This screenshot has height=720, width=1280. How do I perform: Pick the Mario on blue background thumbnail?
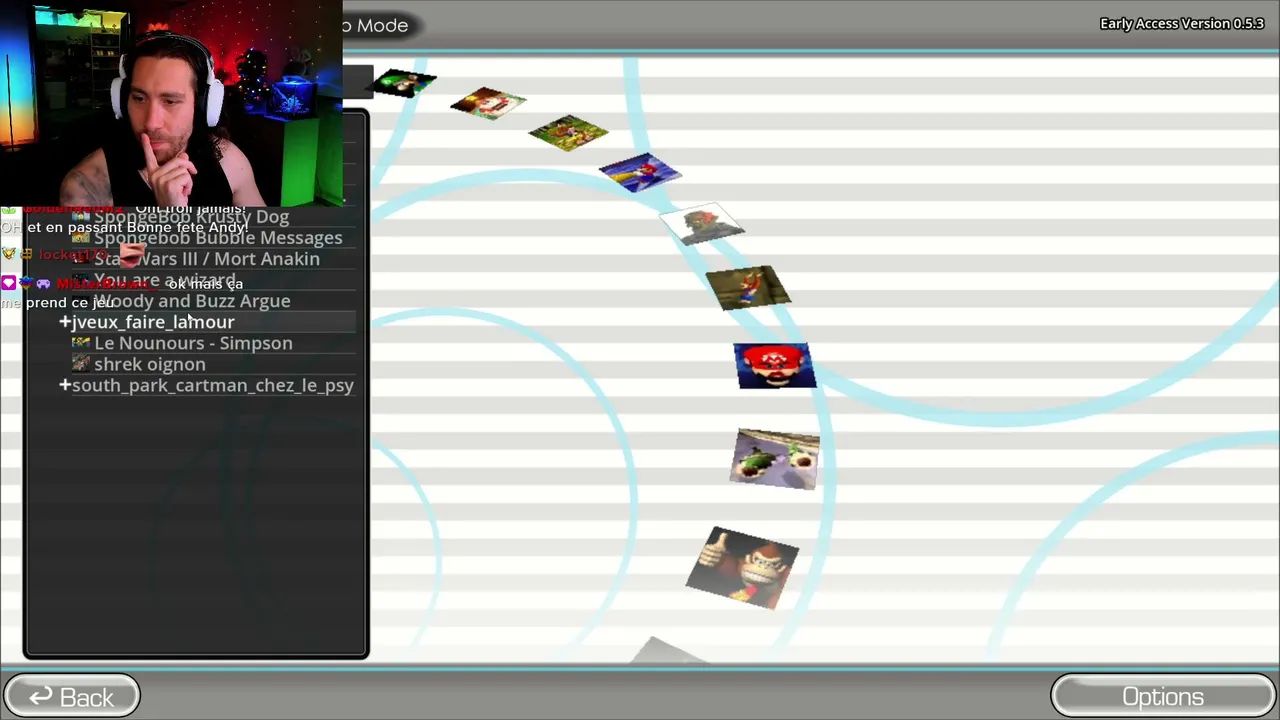640,172
